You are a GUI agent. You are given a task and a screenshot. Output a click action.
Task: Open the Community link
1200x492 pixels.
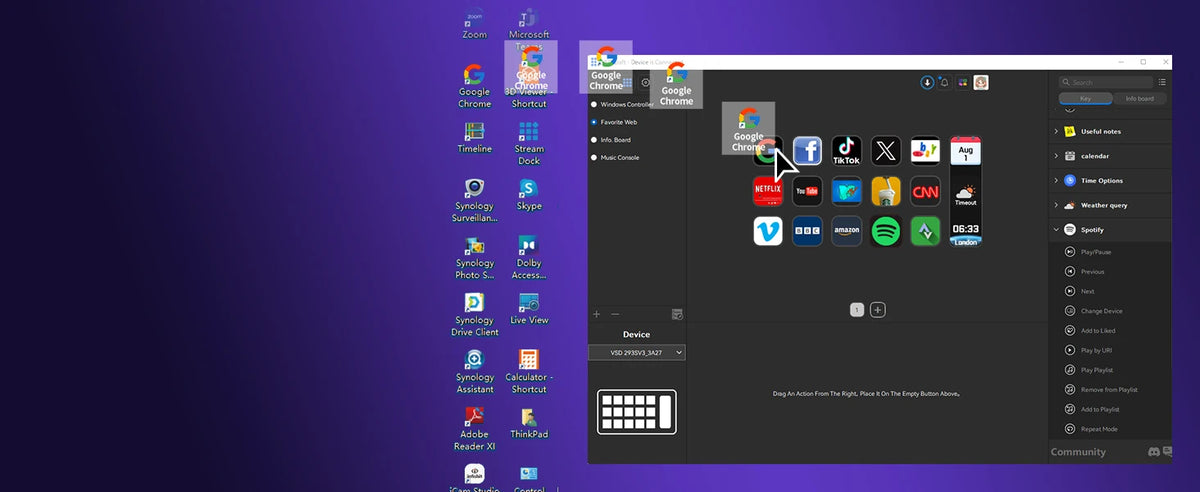tap(1078, 452)
